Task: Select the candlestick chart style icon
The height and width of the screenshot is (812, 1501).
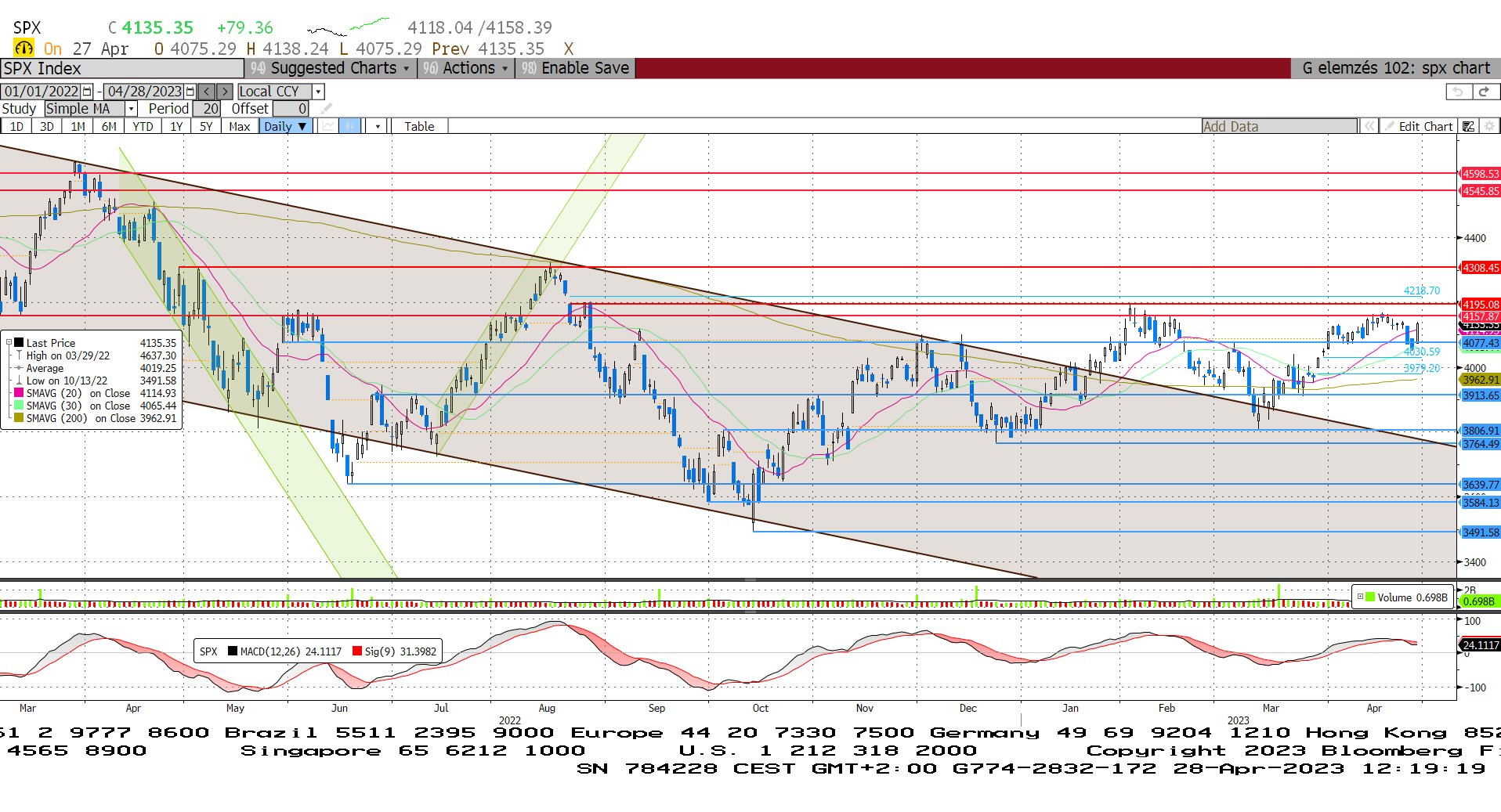Action: pos(350,126)
